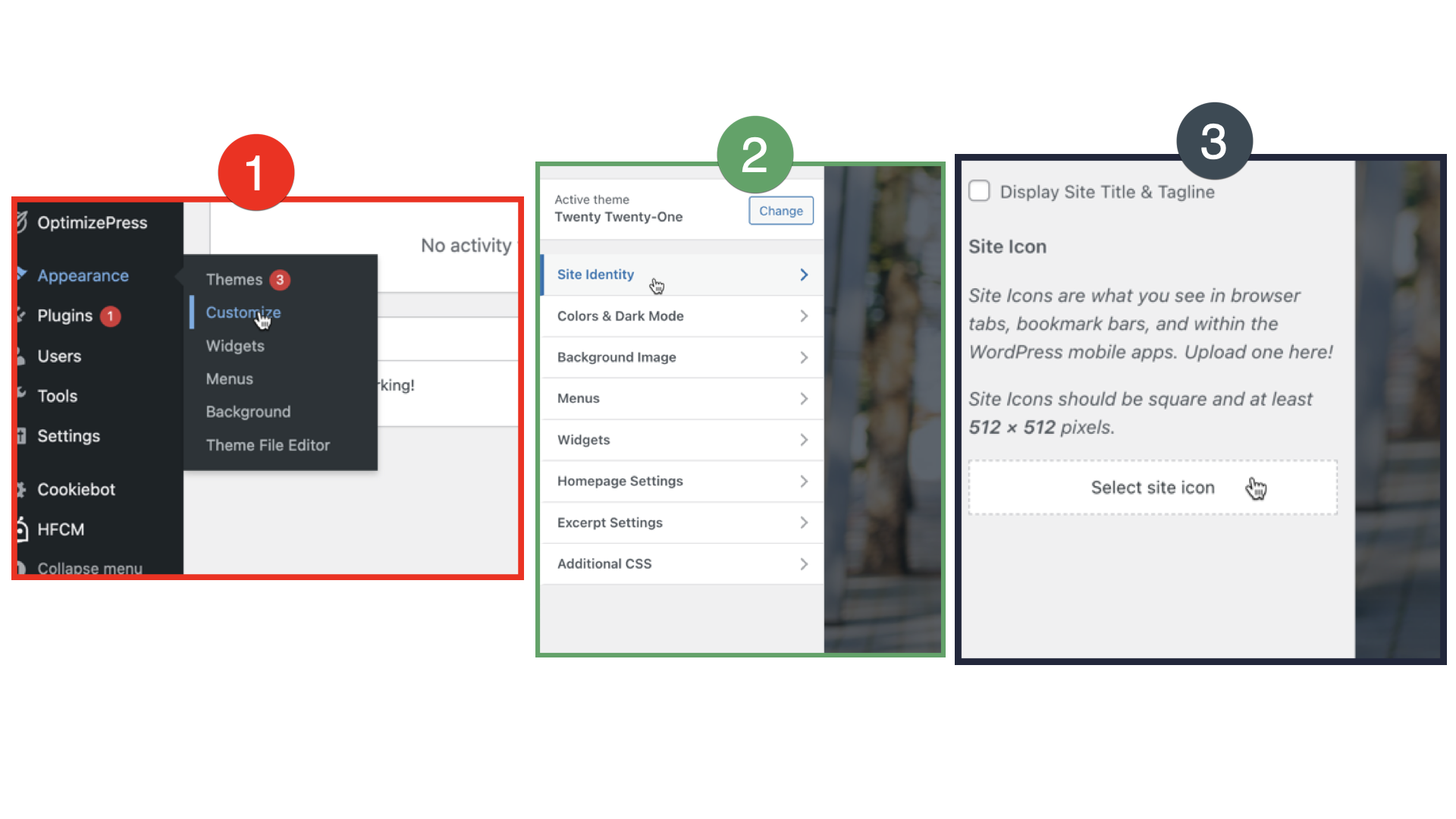This screenshot has width=1456, height=819.
Task: Click the Background Image chevron
Action: click(804, 357)
